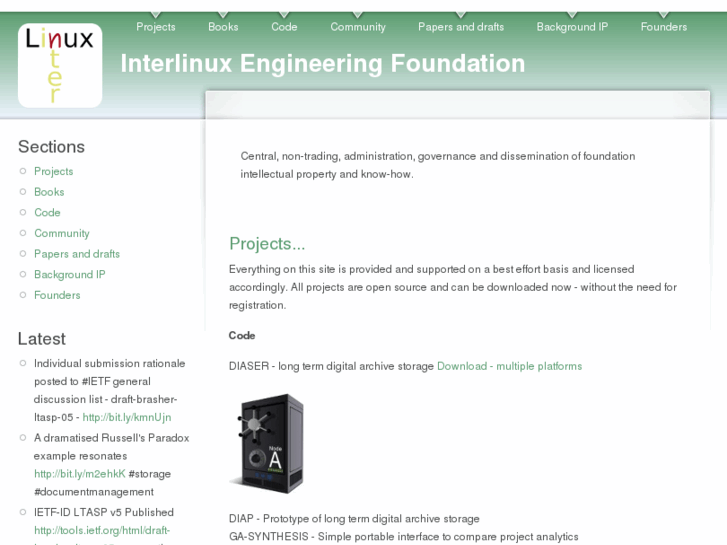This screenshot has height=545, width=727.
Task: Open Founders in the top navigation
Action: click(664, 27)
